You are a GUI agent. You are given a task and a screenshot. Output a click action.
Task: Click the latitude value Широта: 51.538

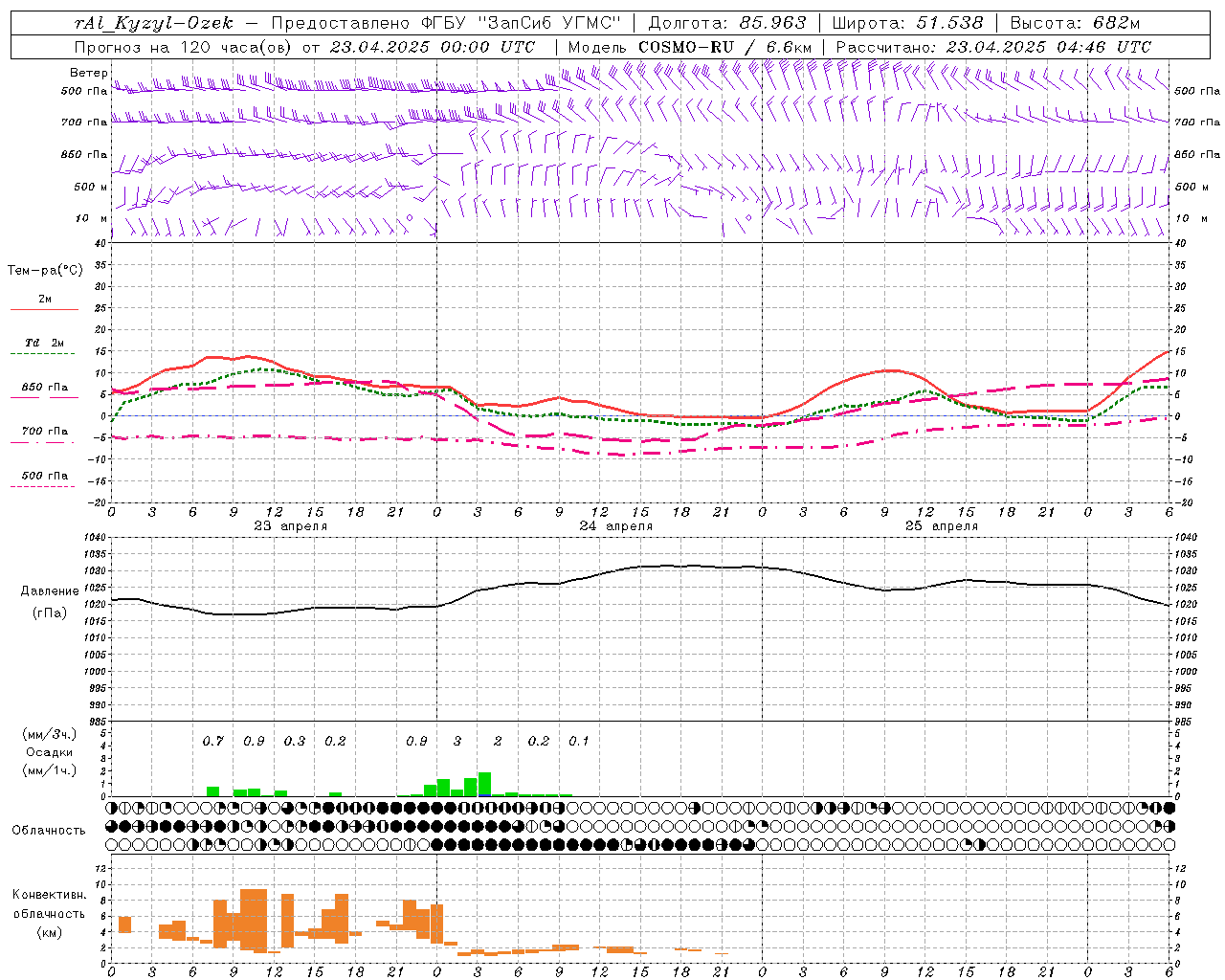(907, 23)
